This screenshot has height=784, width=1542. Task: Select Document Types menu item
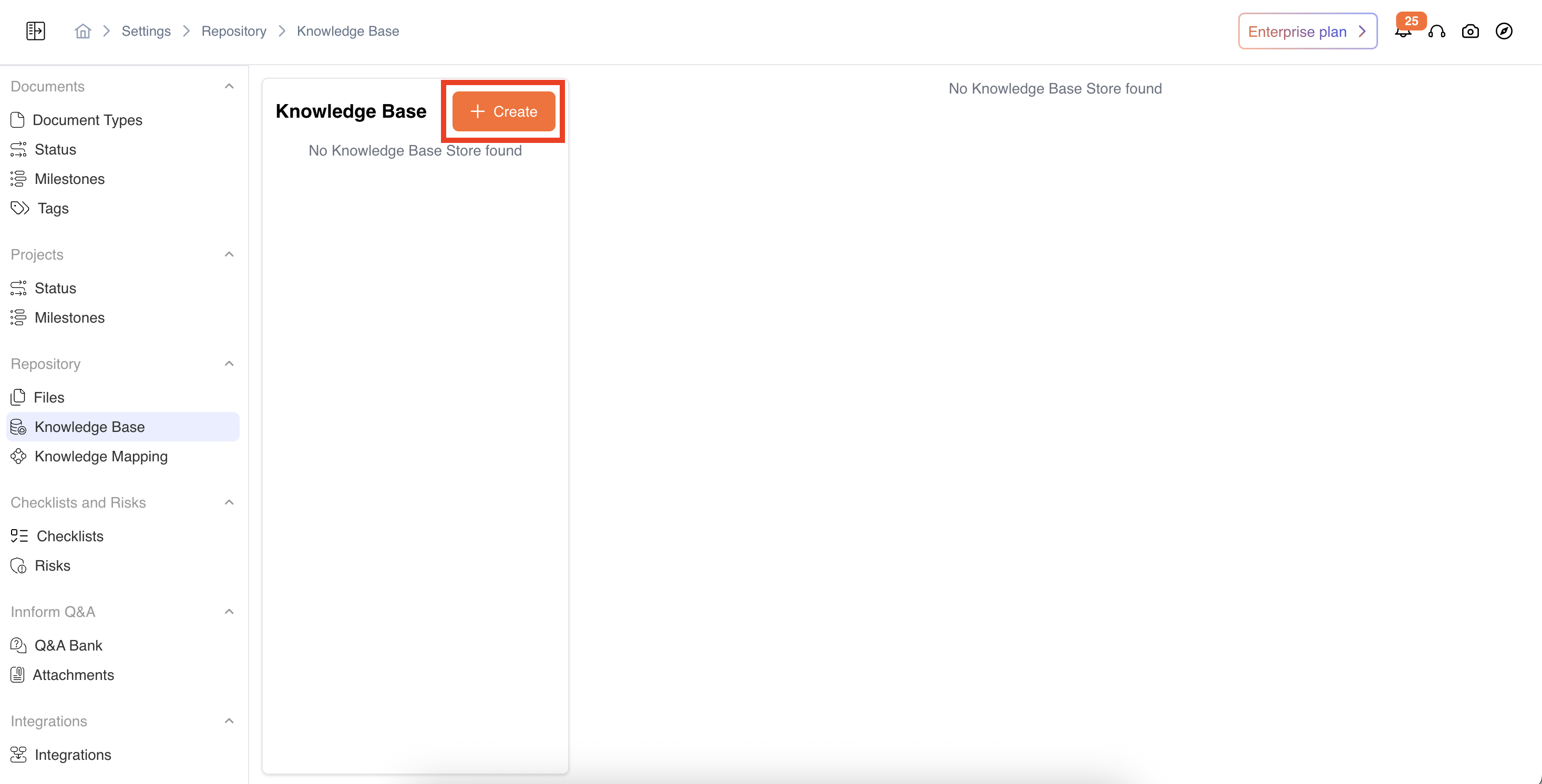pos(87,120)
